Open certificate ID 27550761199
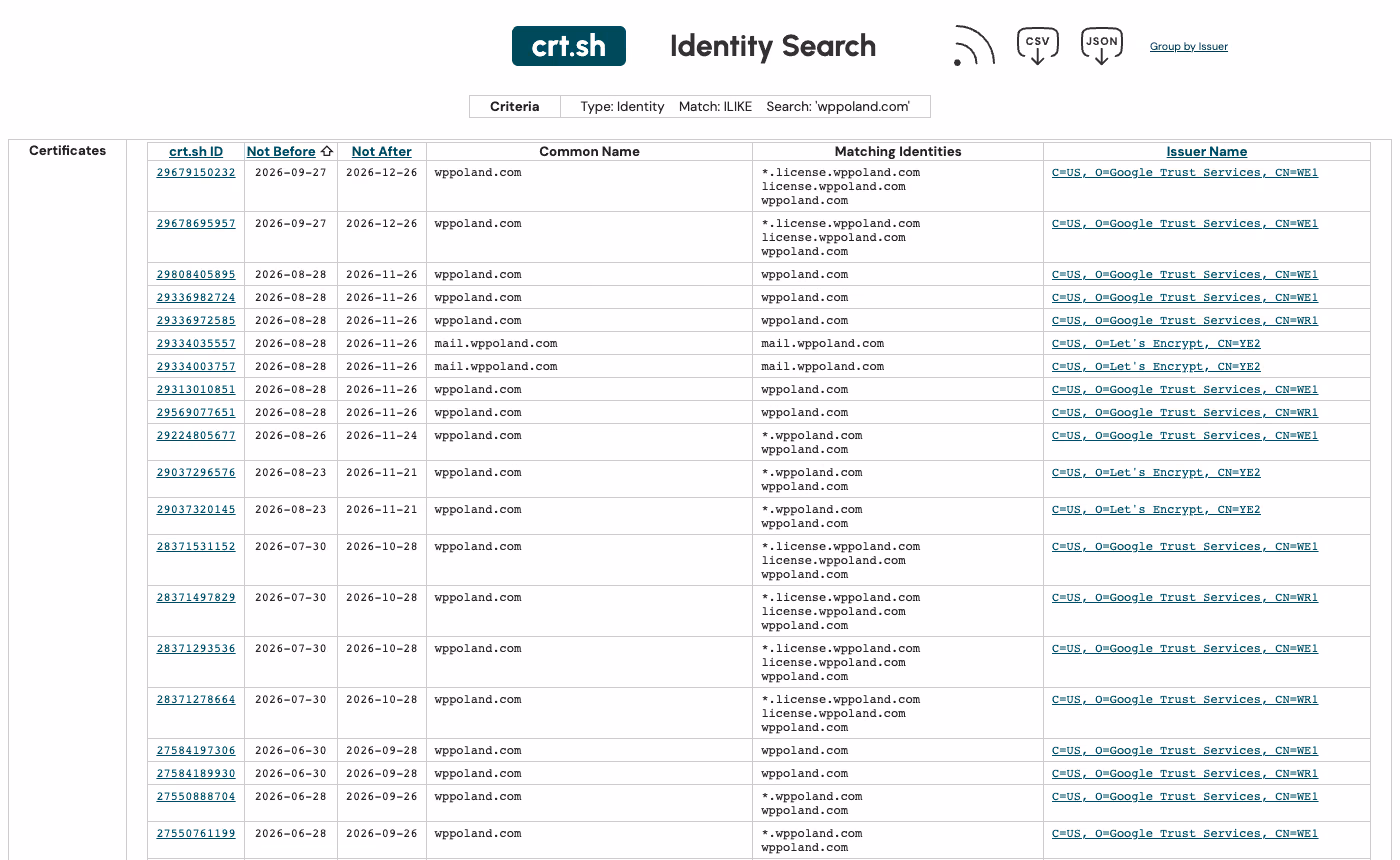The height and width of the screenshot is (860, 1400). 196,833
